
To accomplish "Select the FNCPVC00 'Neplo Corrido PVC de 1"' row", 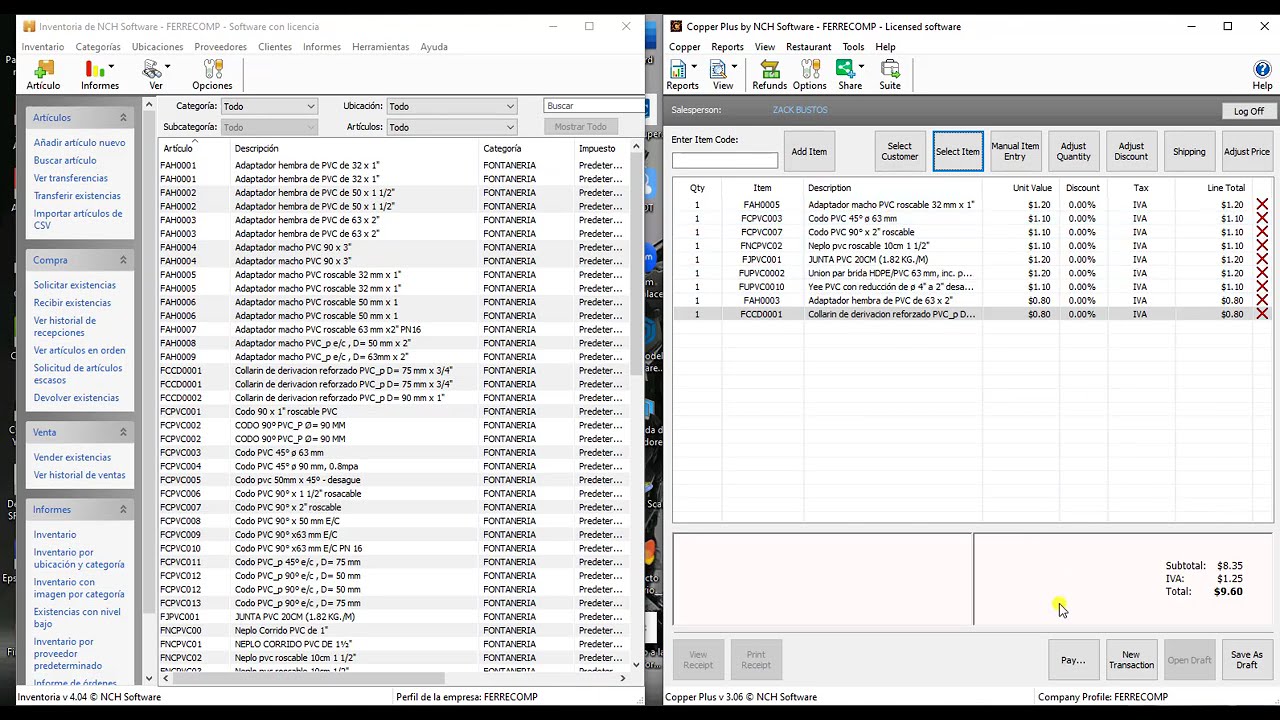I will point(394,630).
